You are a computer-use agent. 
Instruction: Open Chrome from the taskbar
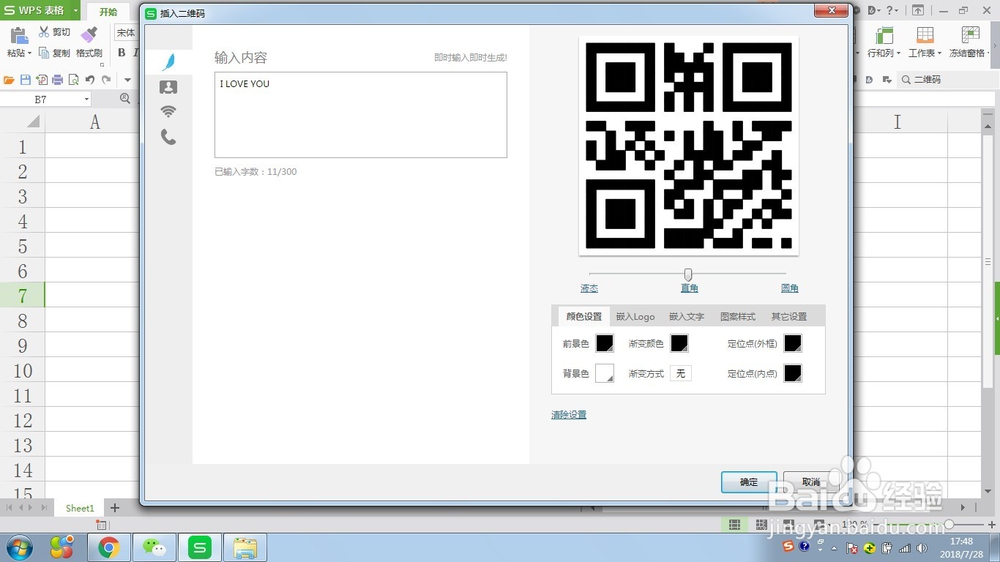pyautogui.click(x=109, y=547)
